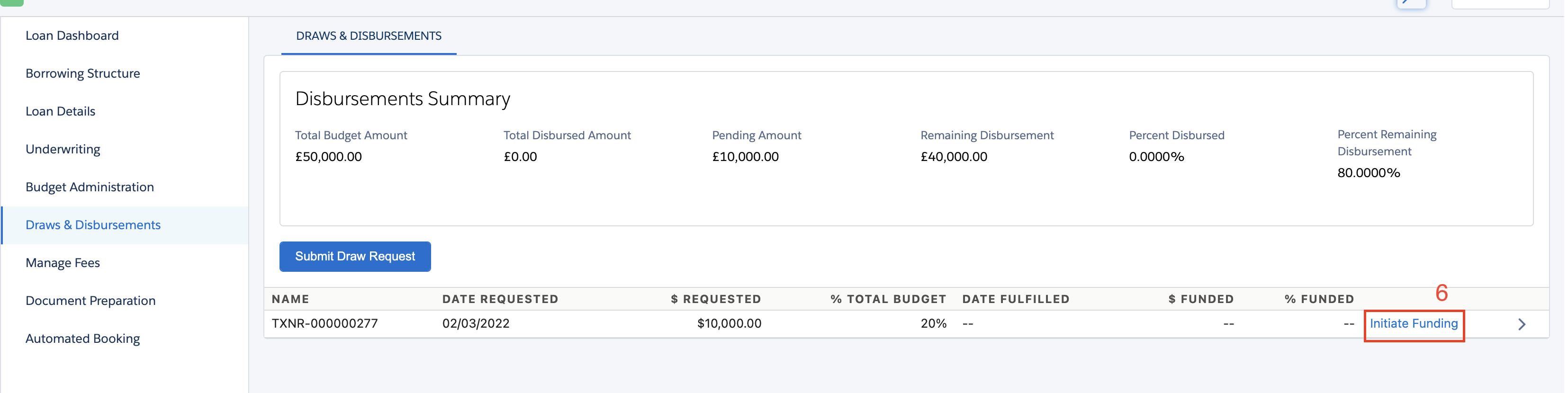This screenshot has height=393, width=1568.
Task: Click the Percent Disbursed label
Action: pos(1177,135)
